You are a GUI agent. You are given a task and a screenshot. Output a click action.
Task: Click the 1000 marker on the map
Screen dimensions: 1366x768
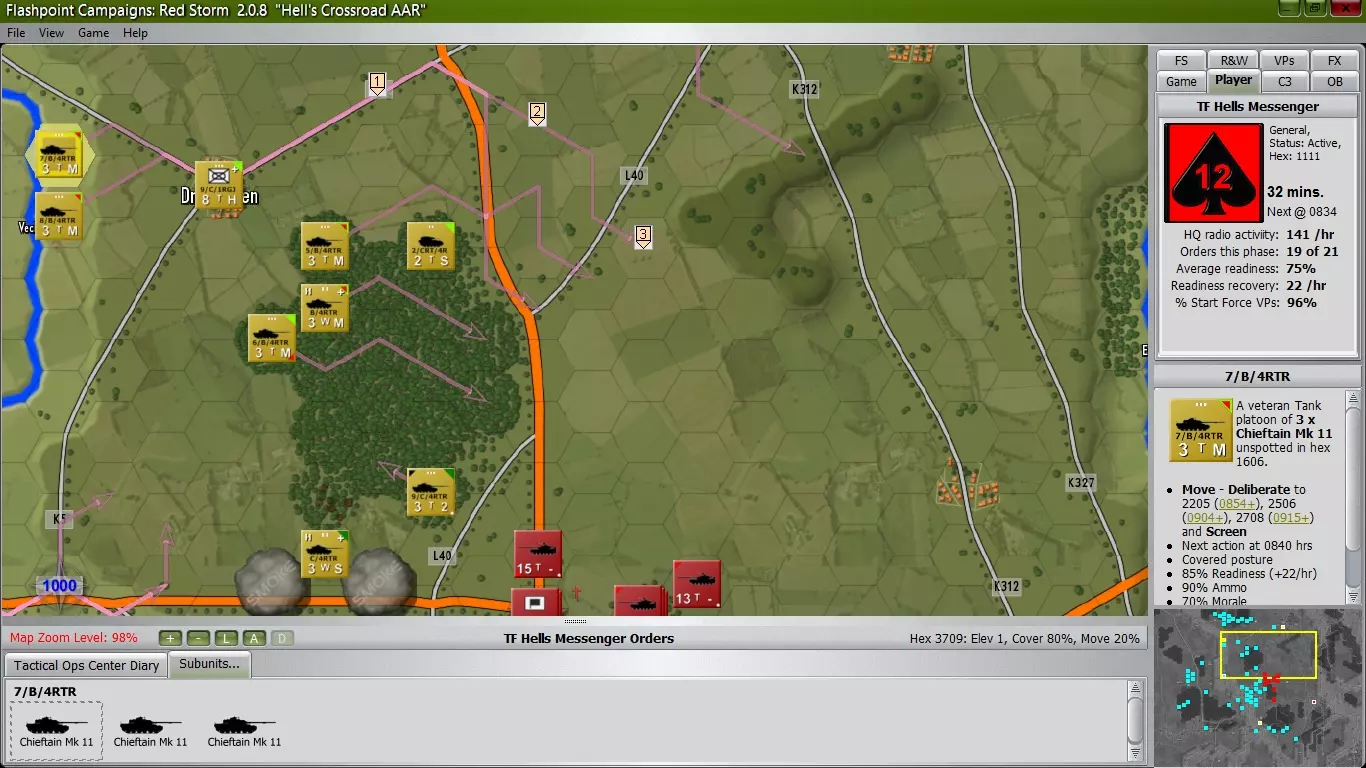point(59,586)
